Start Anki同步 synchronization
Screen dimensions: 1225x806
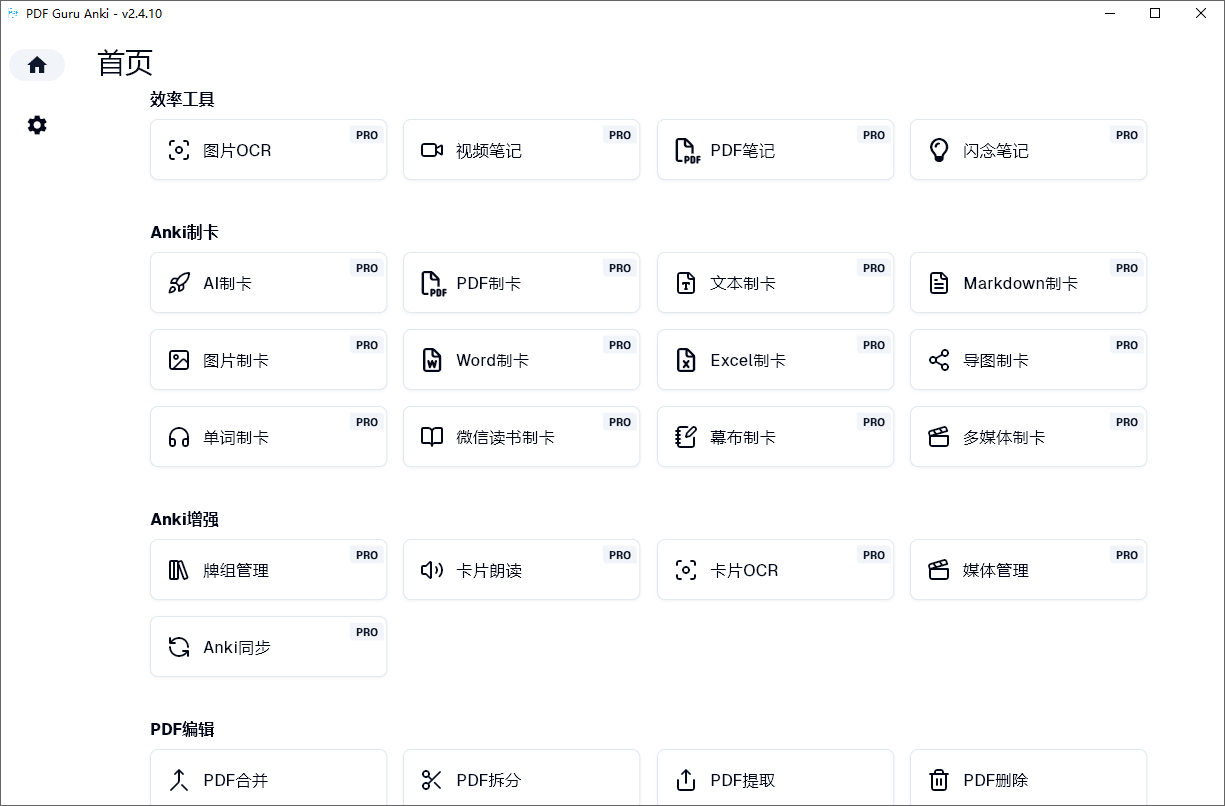click(268, 647)
